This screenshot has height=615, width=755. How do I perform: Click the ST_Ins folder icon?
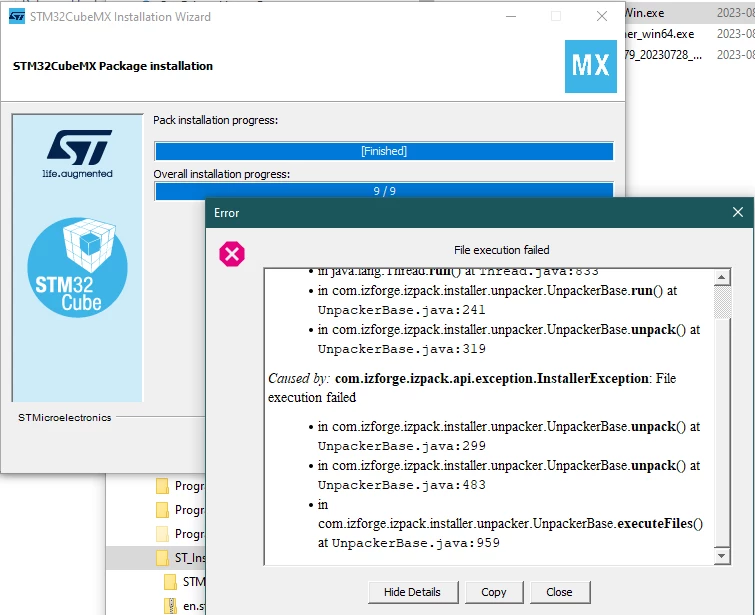tap(163, 558)
